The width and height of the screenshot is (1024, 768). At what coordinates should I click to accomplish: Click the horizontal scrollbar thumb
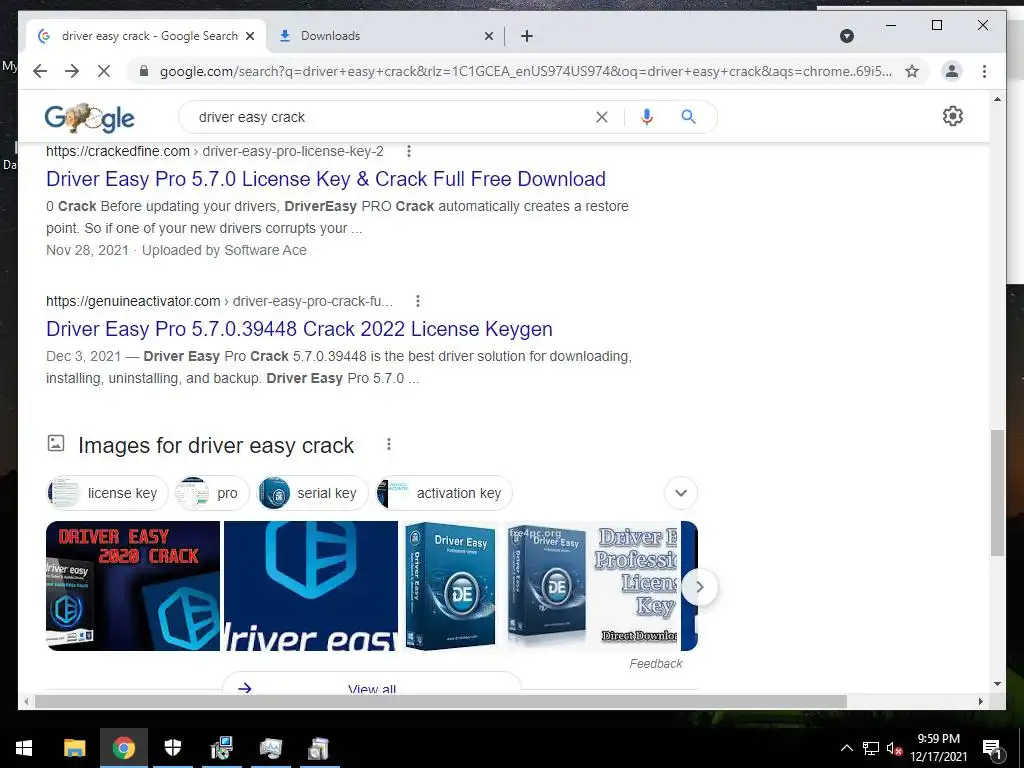[441, 701]
